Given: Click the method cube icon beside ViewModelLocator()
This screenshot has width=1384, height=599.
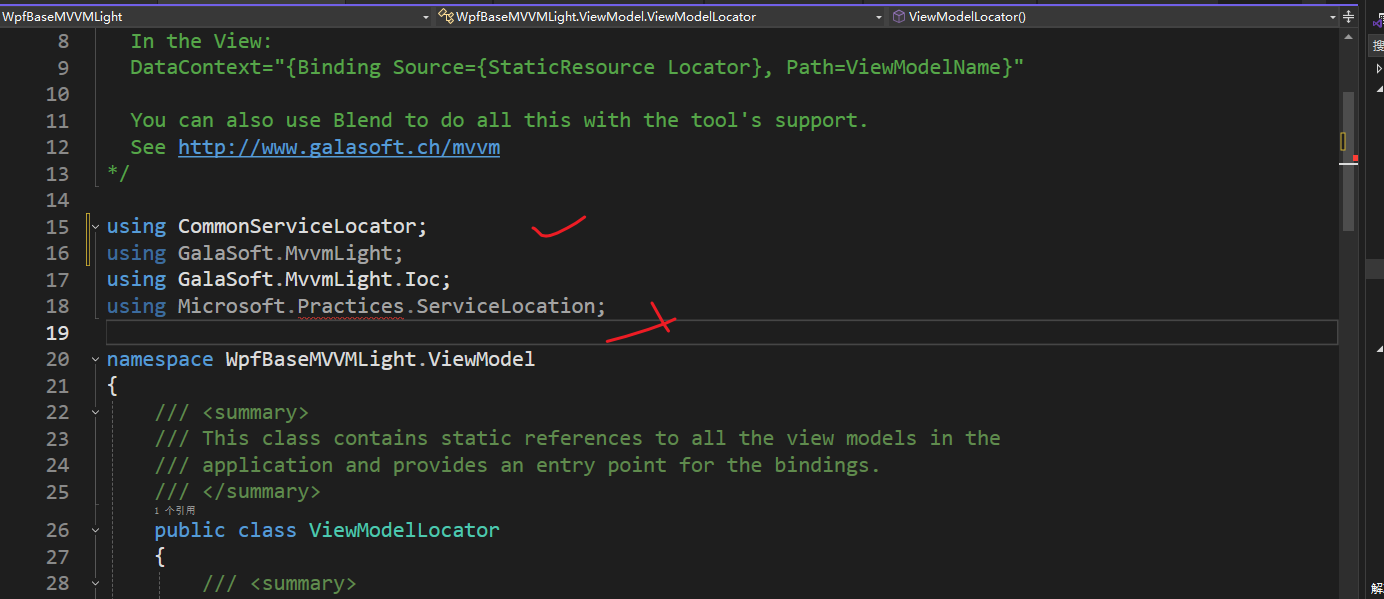Looking at the screenshot, I should point(898,16).
